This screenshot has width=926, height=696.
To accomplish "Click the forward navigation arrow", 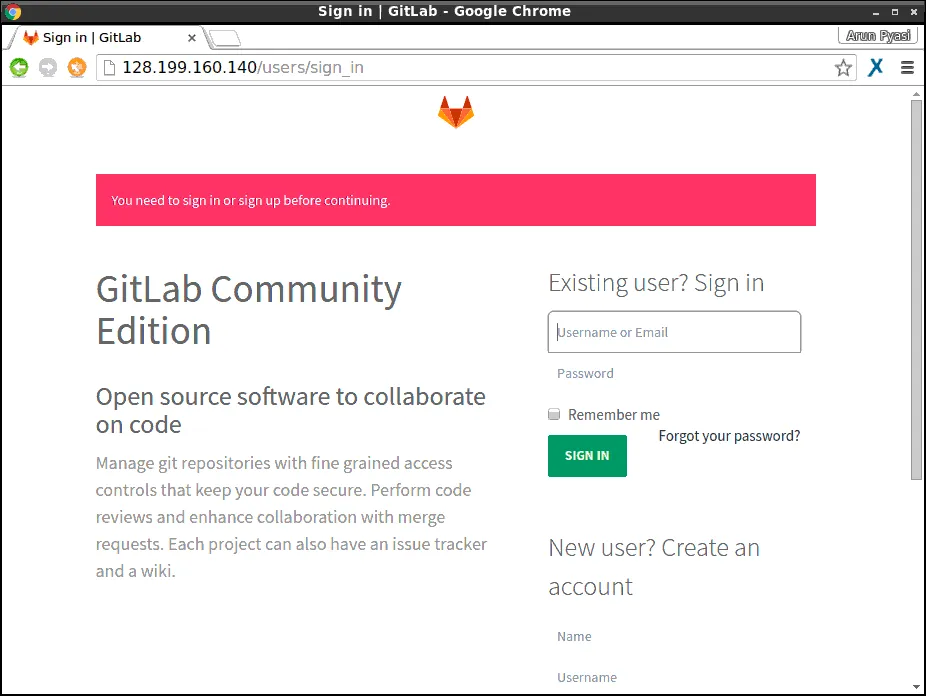I will [x=47, y=67].
